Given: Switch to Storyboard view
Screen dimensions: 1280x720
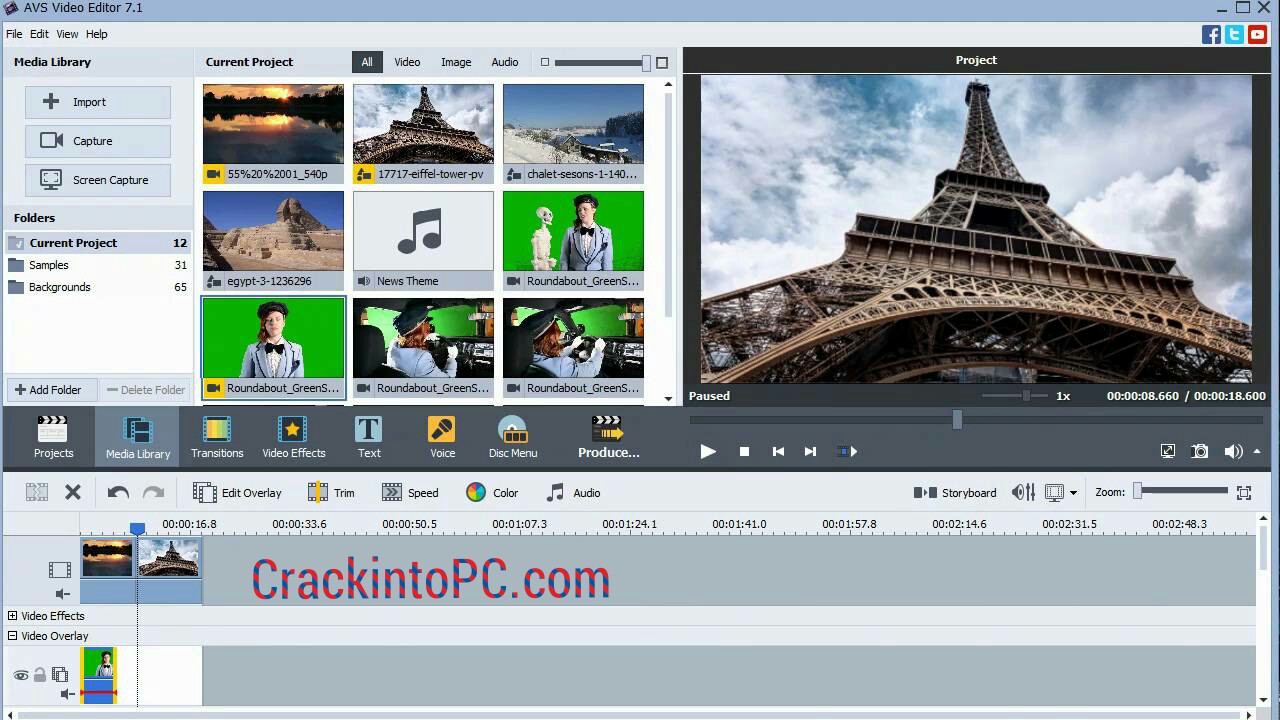Looking at the screenshot, I should pyautogui.click(x=955, y=492).
